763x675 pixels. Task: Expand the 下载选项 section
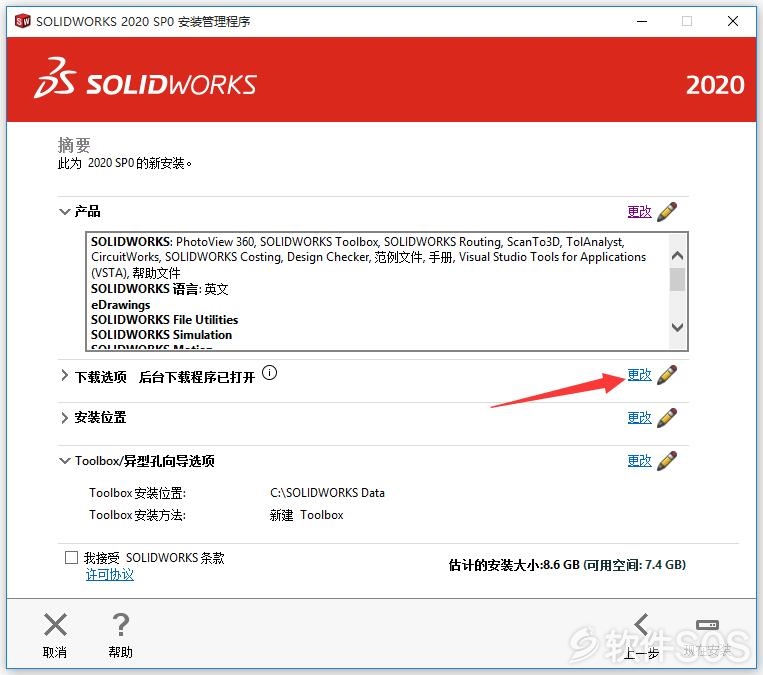[64, 375]
